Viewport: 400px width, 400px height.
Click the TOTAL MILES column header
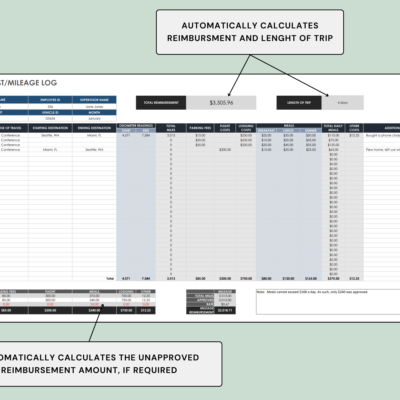pyautogui.click(x=171, y=128)
